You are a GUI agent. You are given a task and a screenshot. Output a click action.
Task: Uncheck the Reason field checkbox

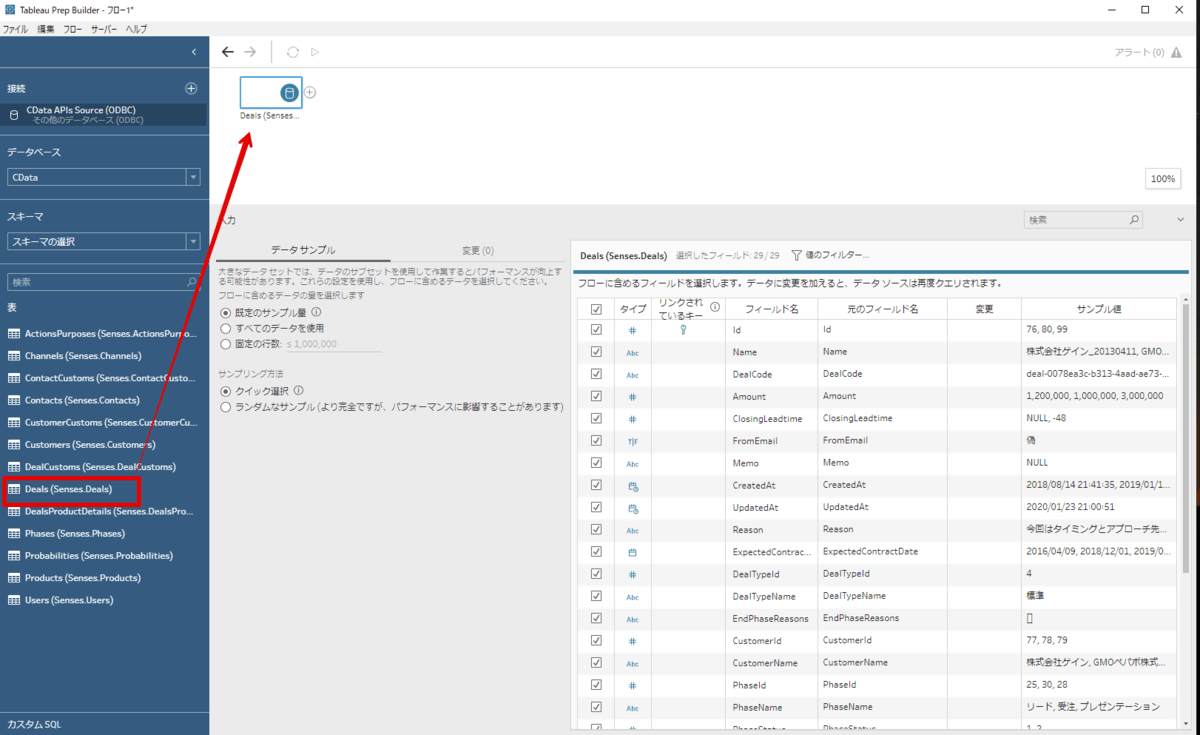coord(597,529)
